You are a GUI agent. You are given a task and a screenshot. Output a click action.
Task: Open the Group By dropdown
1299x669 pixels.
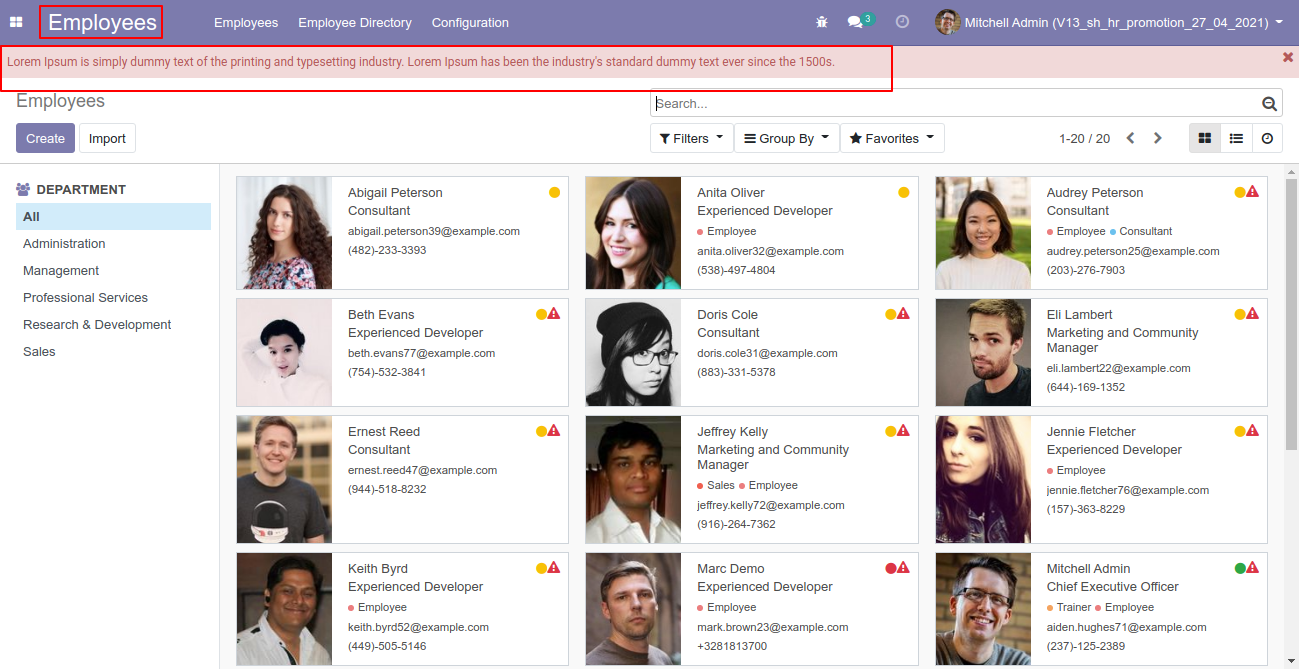787,139
